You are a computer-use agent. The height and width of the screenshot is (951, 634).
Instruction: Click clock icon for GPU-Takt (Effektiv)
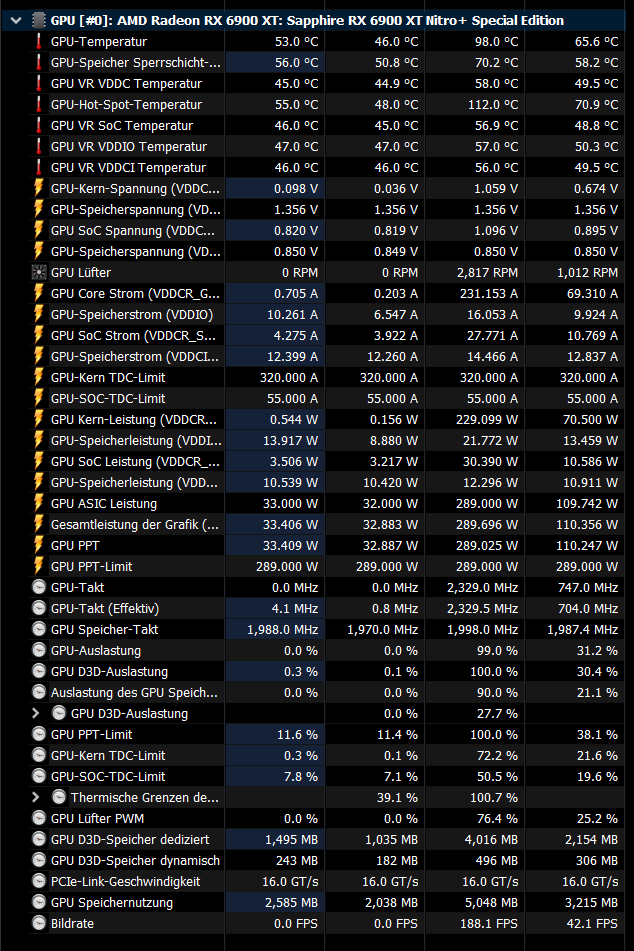click(39, 608)
